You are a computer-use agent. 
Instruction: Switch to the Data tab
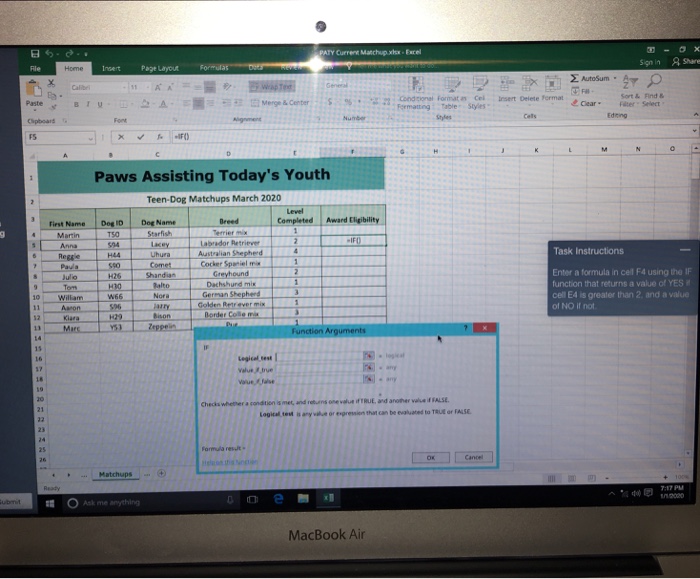255,67
